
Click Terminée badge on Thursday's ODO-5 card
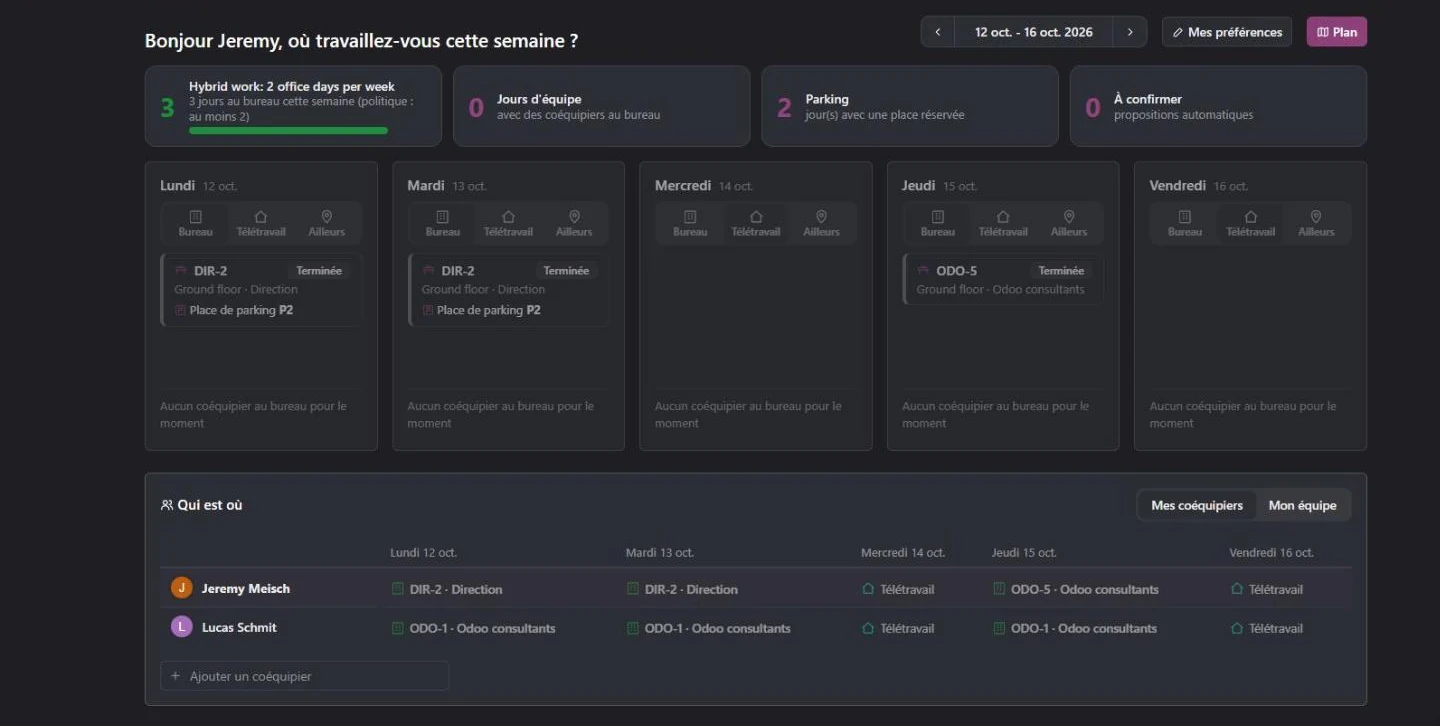1061,270
